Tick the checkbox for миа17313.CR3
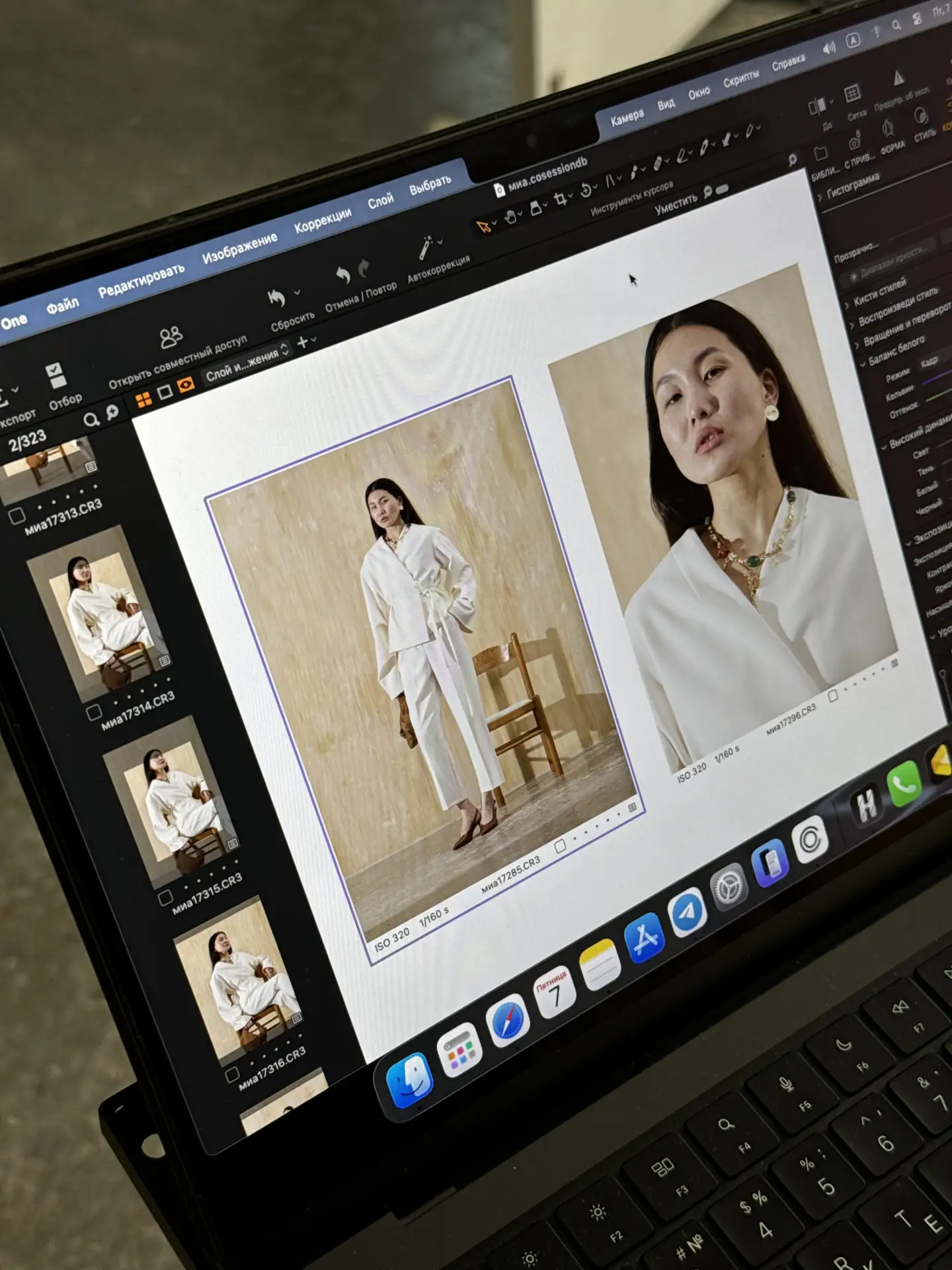 click(17, 516)
